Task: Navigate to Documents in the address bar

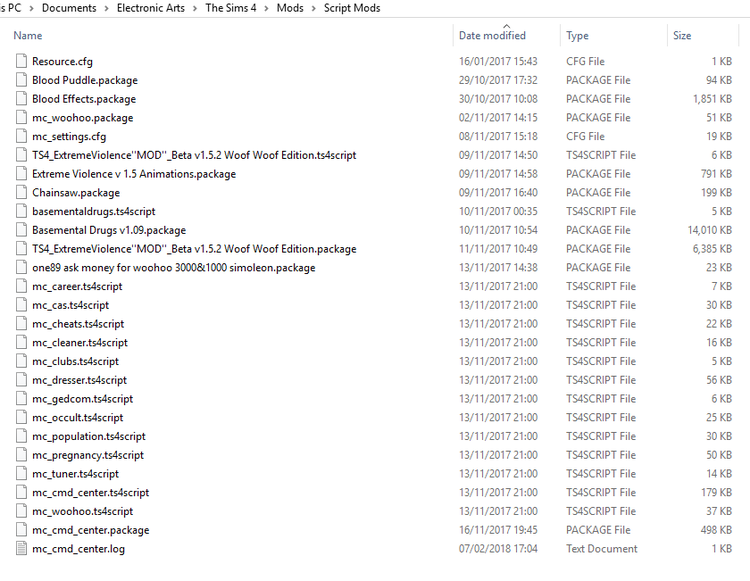Action: pyautogui.click(x=69, y=8)
